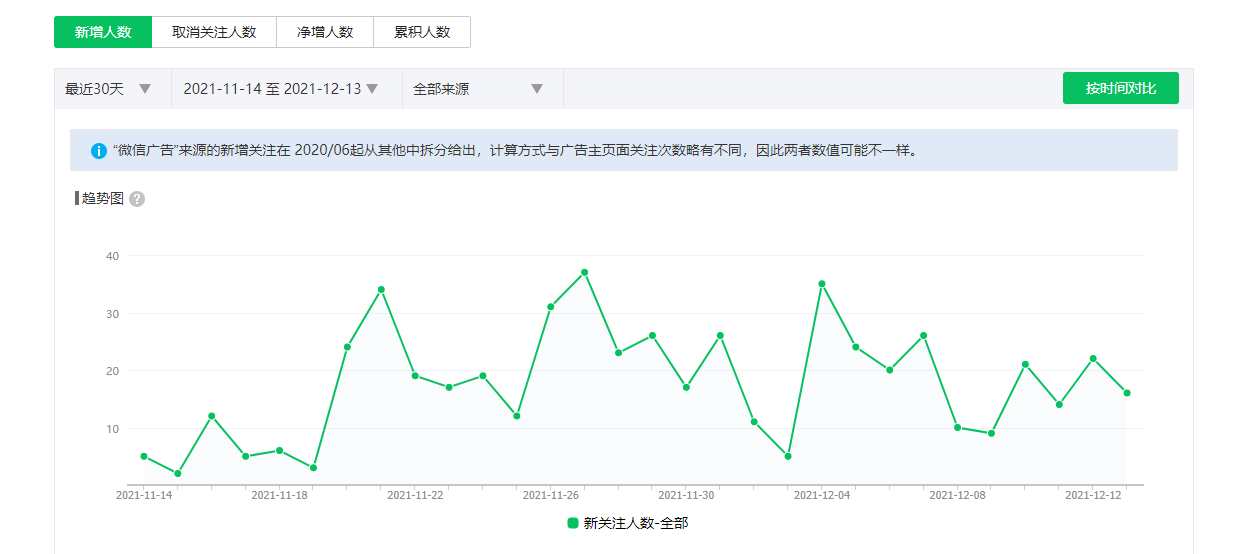Select the 净增人数 tab
Screen dimensions: 1244x554
325,32
